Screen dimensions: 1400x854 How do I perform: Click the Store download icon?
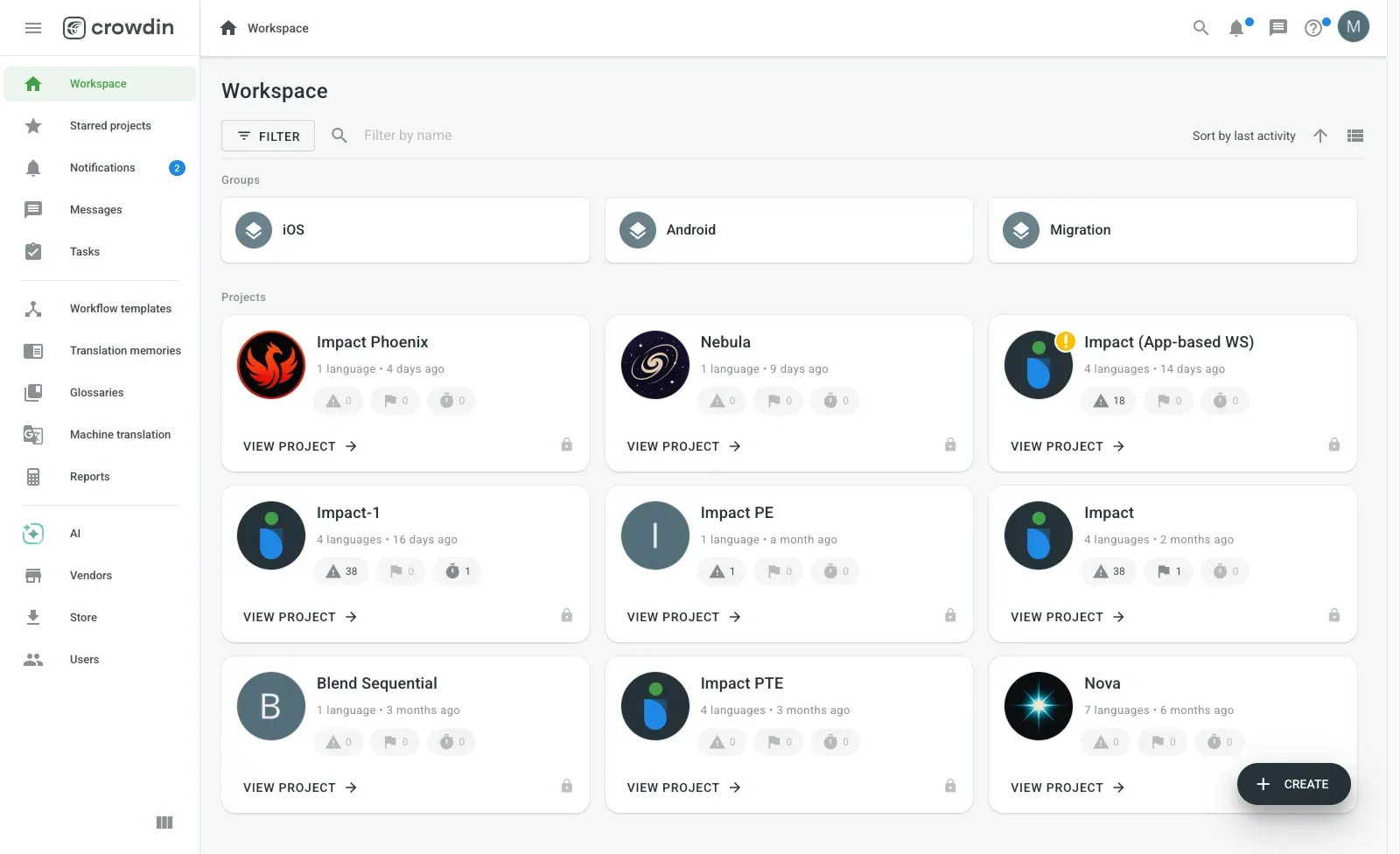[x=33, y=617]
